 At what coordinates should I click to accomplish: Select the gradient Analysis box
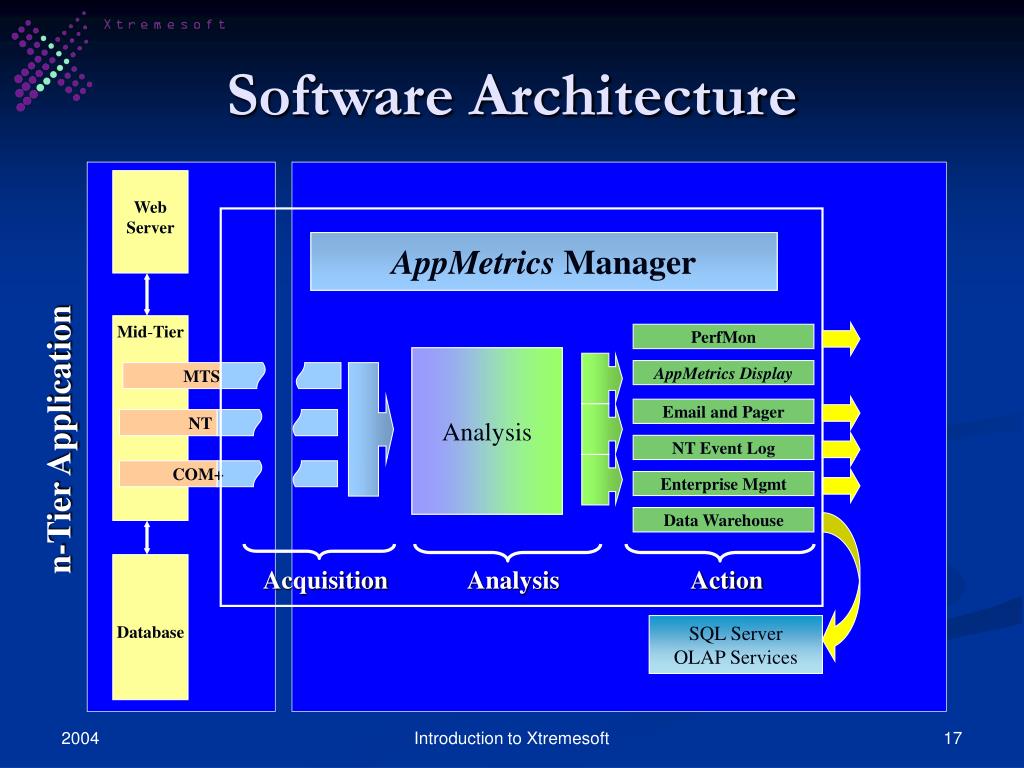[x=487, y=431]
